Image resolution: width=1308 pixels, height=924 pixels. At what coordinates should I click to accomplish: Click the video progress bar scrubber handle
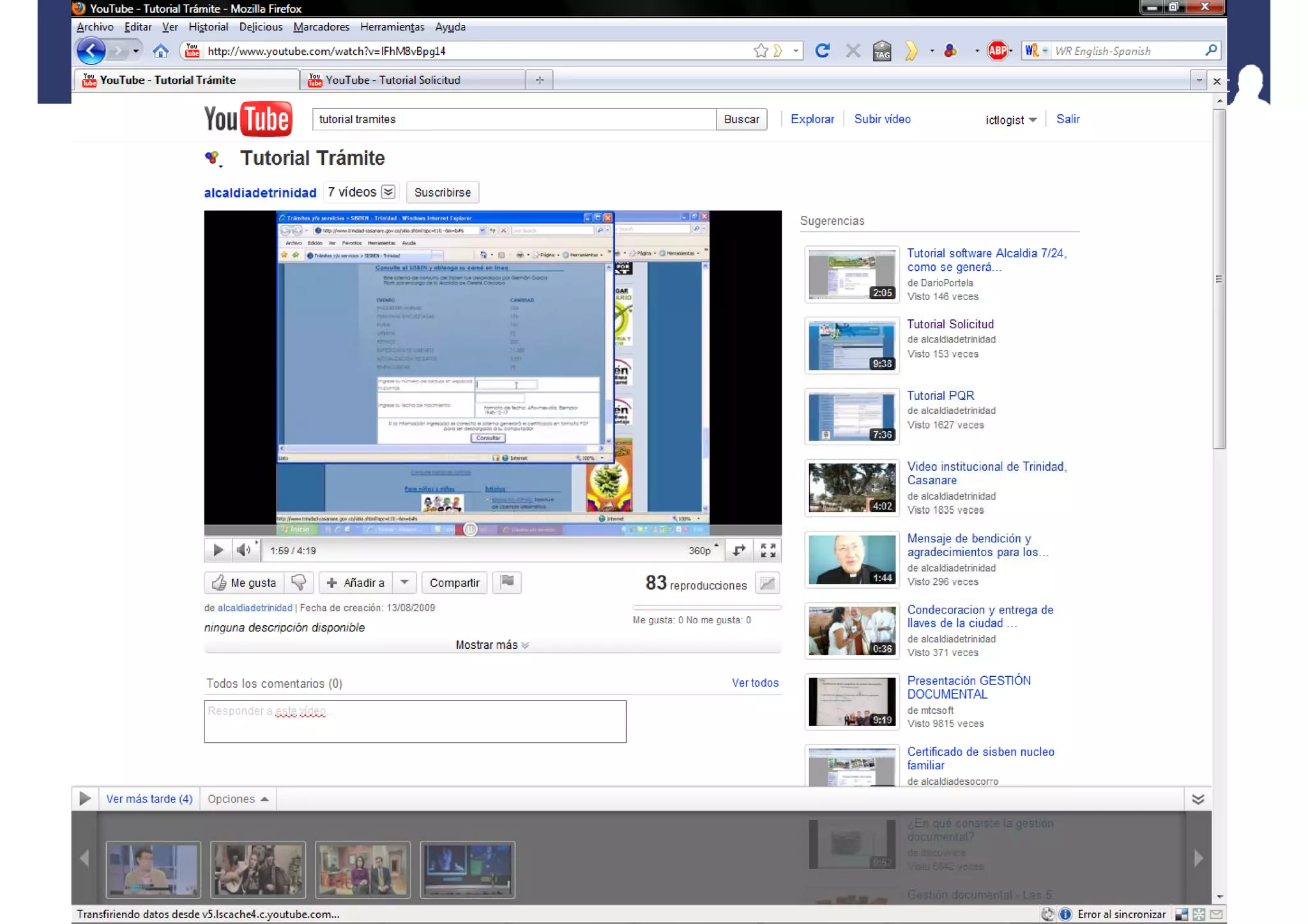pyautogui.click(x=470, y=529)
